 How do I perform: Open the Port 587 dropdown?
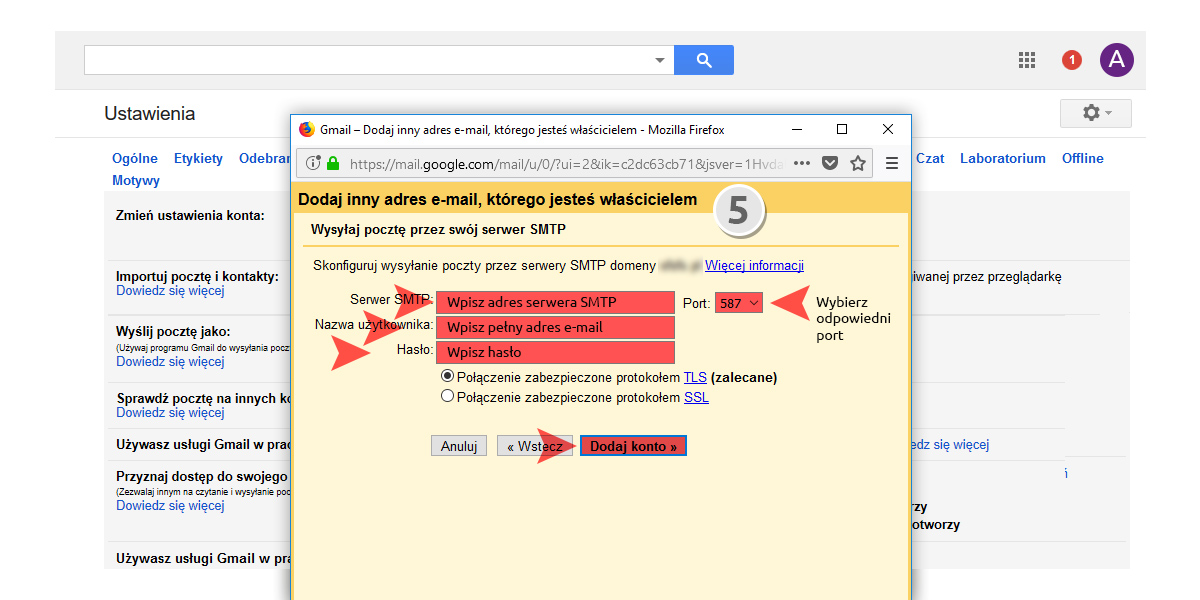click(739, 302)
